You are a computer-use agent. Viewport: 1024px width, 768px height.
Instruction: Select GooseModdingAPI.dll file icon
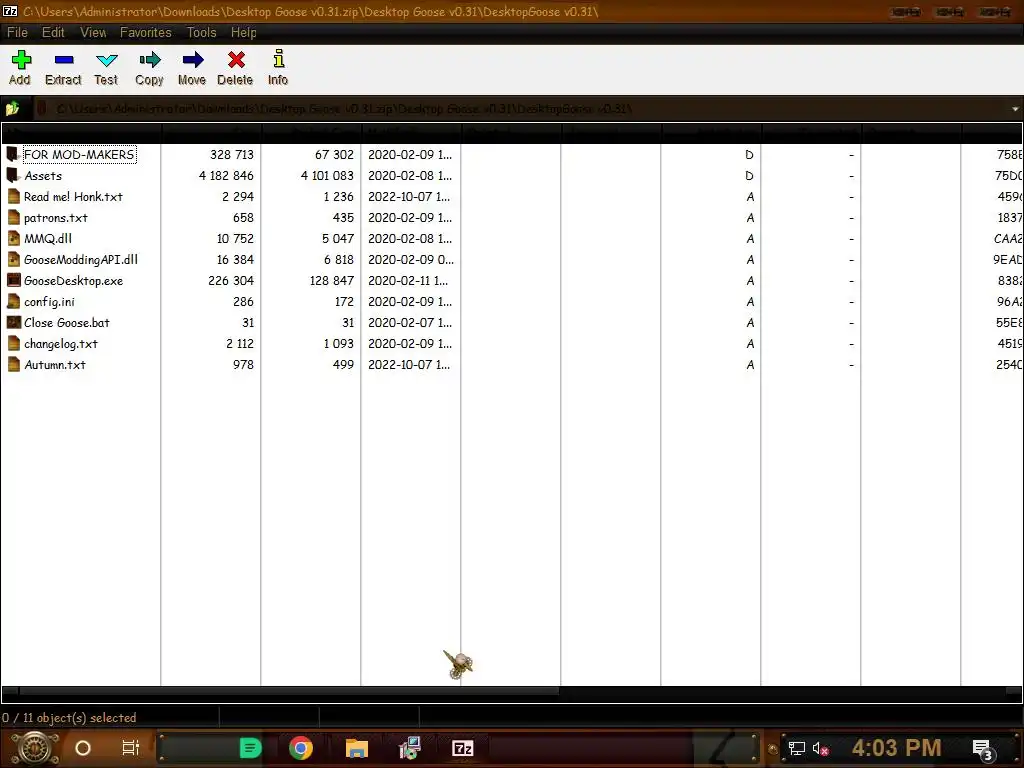tap(14, 259)
